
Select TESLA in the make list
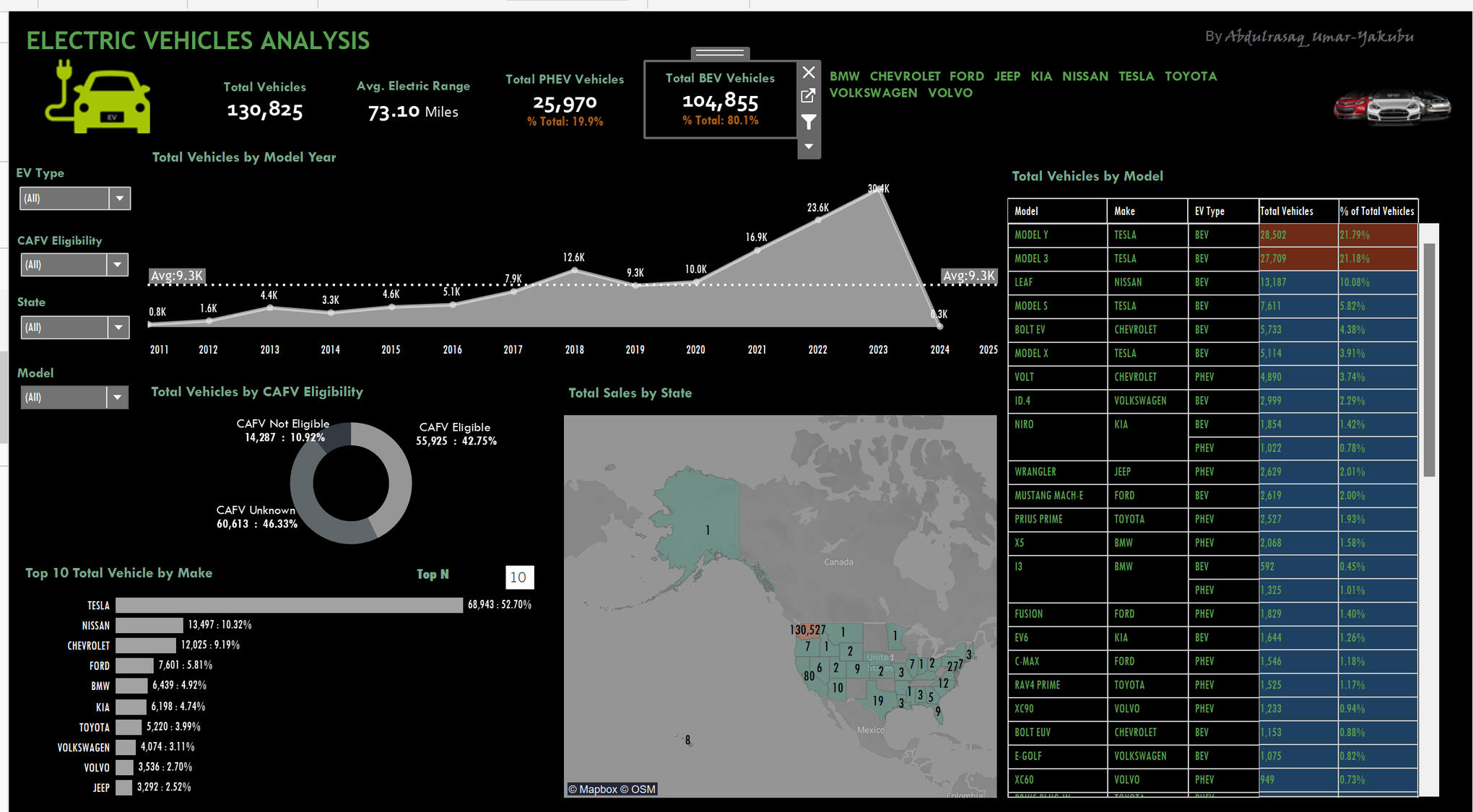click(x=1136, y=77)
